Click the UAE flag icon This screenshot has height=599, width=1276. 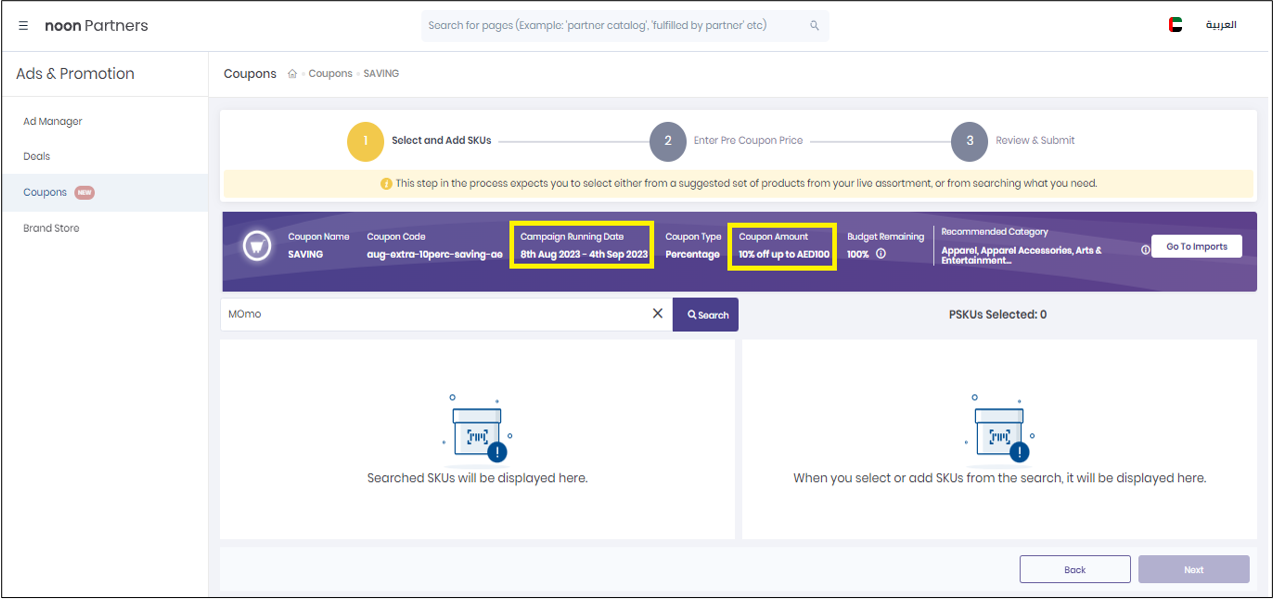coord(1175,25)
